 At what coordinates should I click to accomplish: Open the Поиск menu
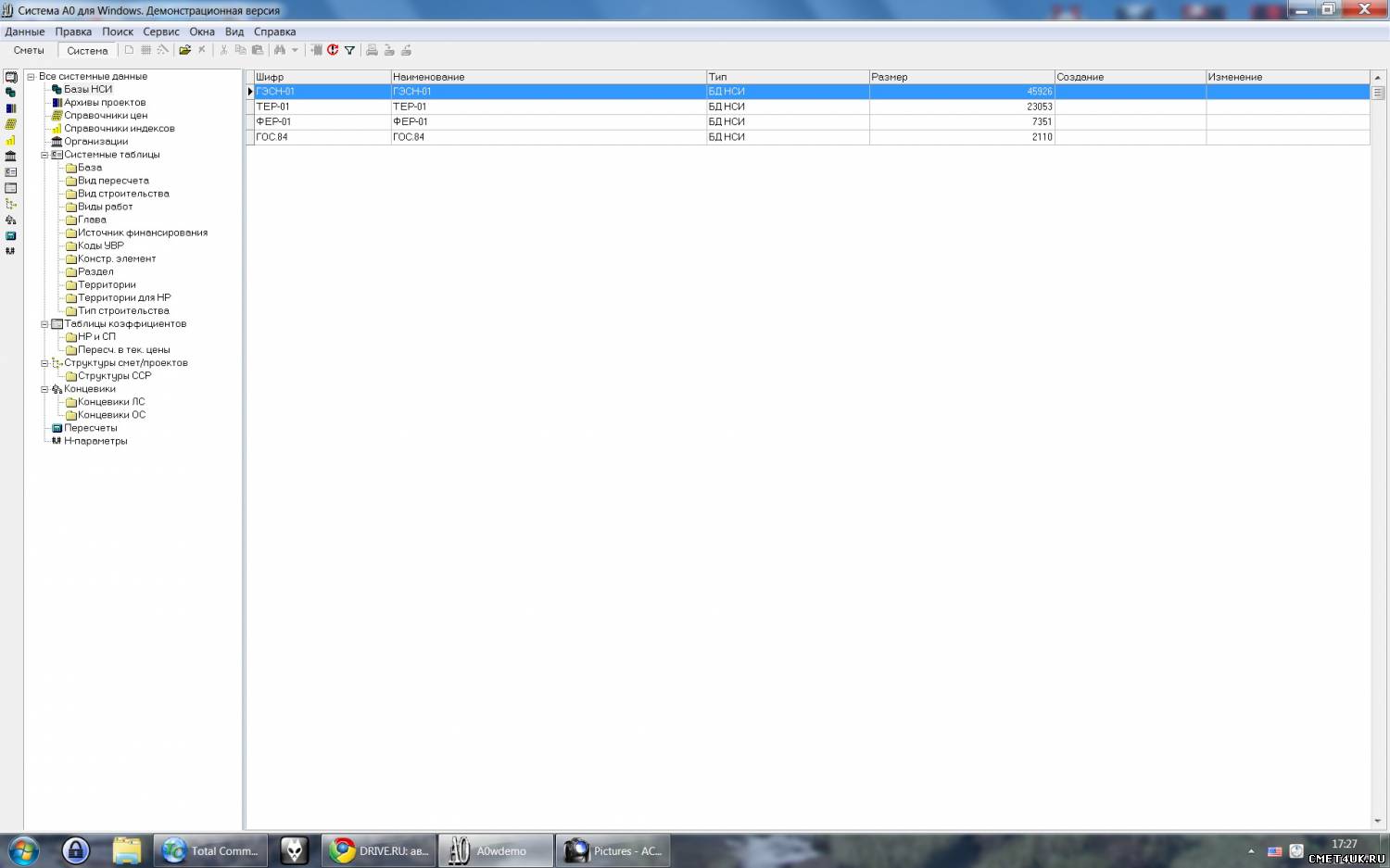pyautogui.click(x=118, y=31)
